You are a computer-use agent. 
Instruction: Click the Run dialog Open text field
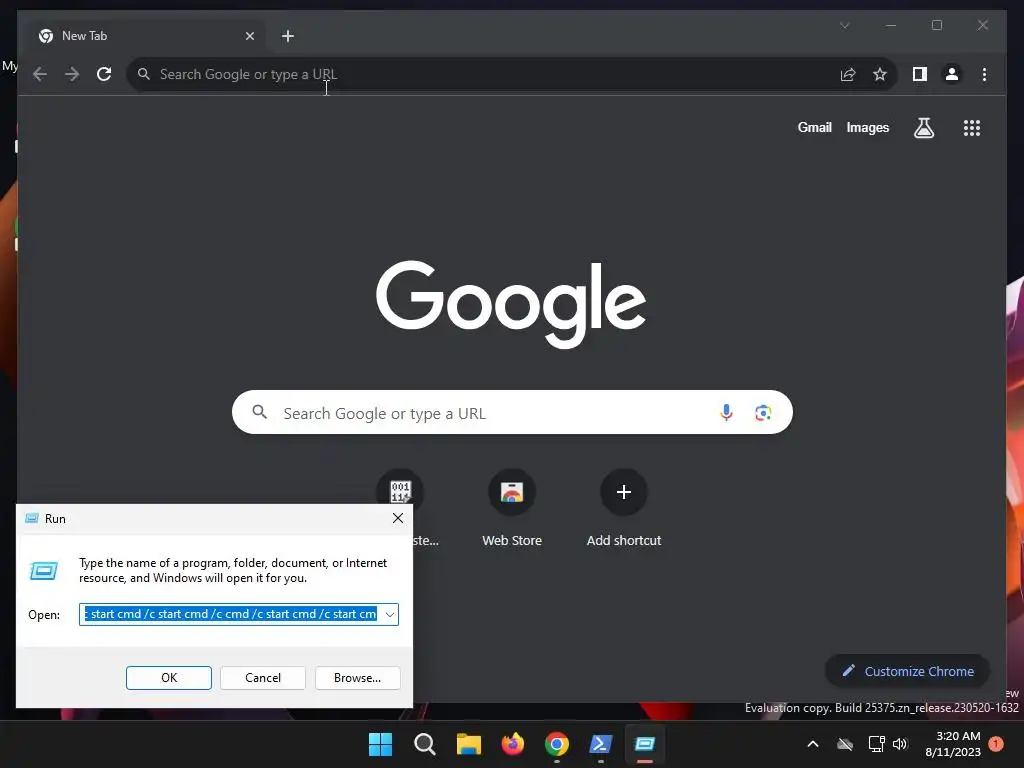(x=231, y=614)
